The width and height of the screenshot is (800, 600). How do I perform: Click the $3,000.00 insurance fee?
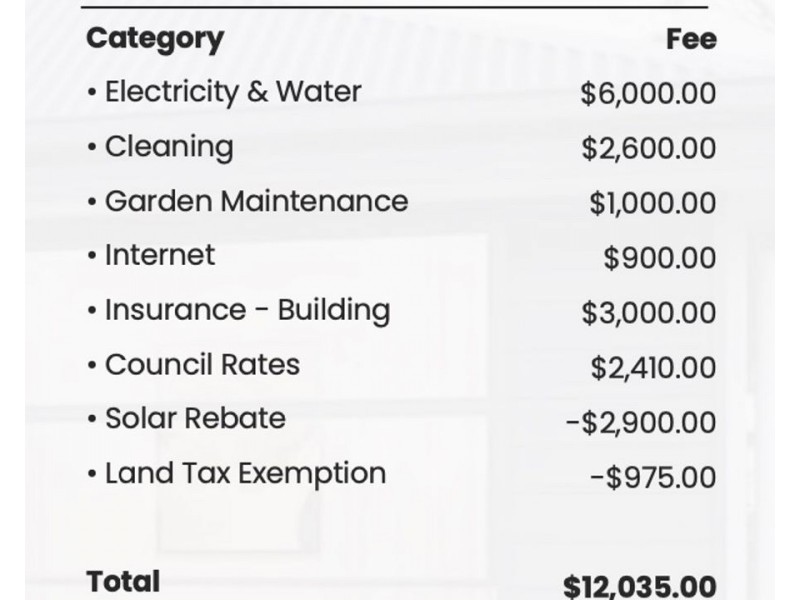(x=648, y=313)
